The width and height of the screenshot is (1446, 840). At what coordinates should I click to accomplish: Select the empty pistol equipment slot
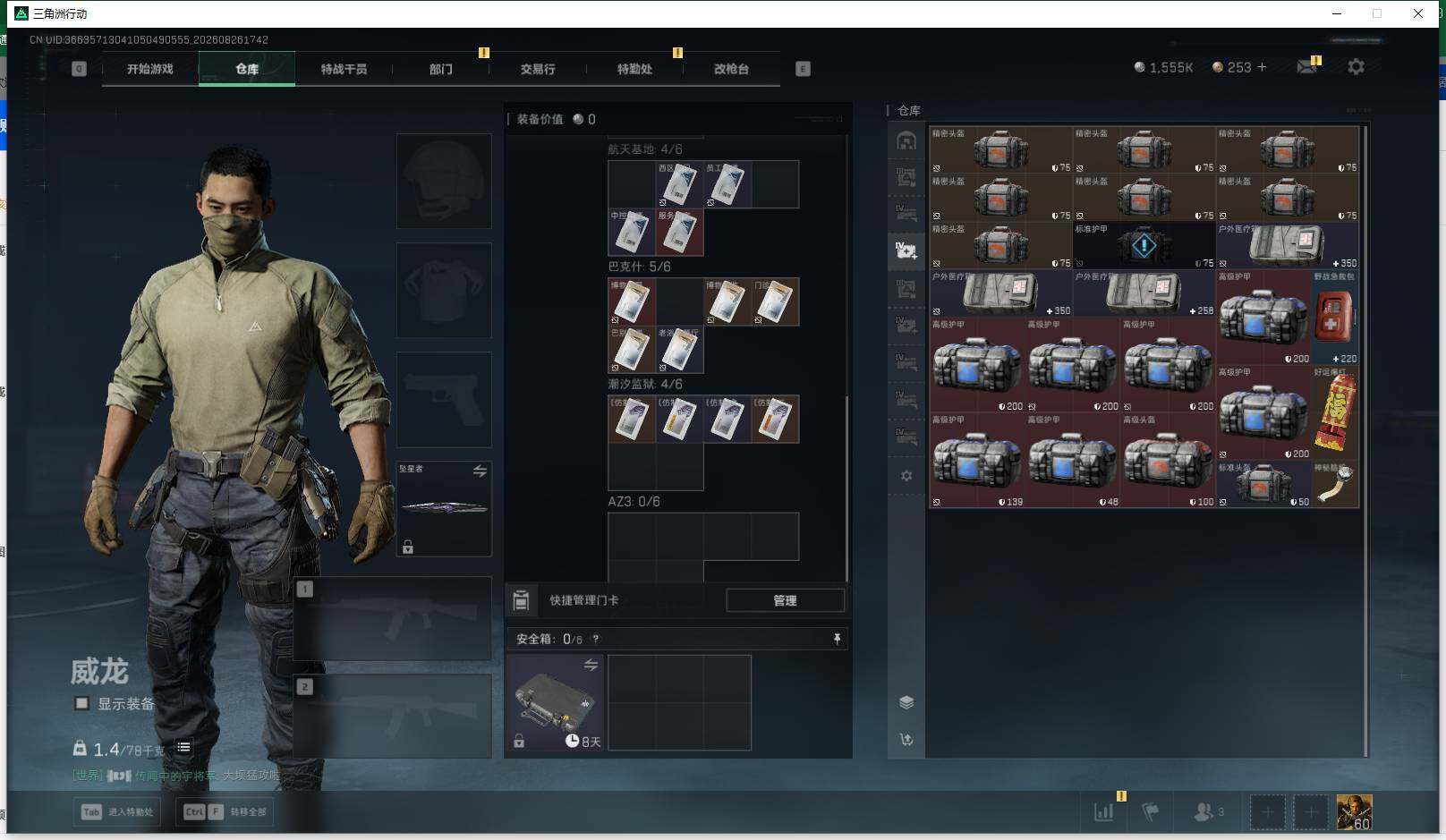pos(444,399)
